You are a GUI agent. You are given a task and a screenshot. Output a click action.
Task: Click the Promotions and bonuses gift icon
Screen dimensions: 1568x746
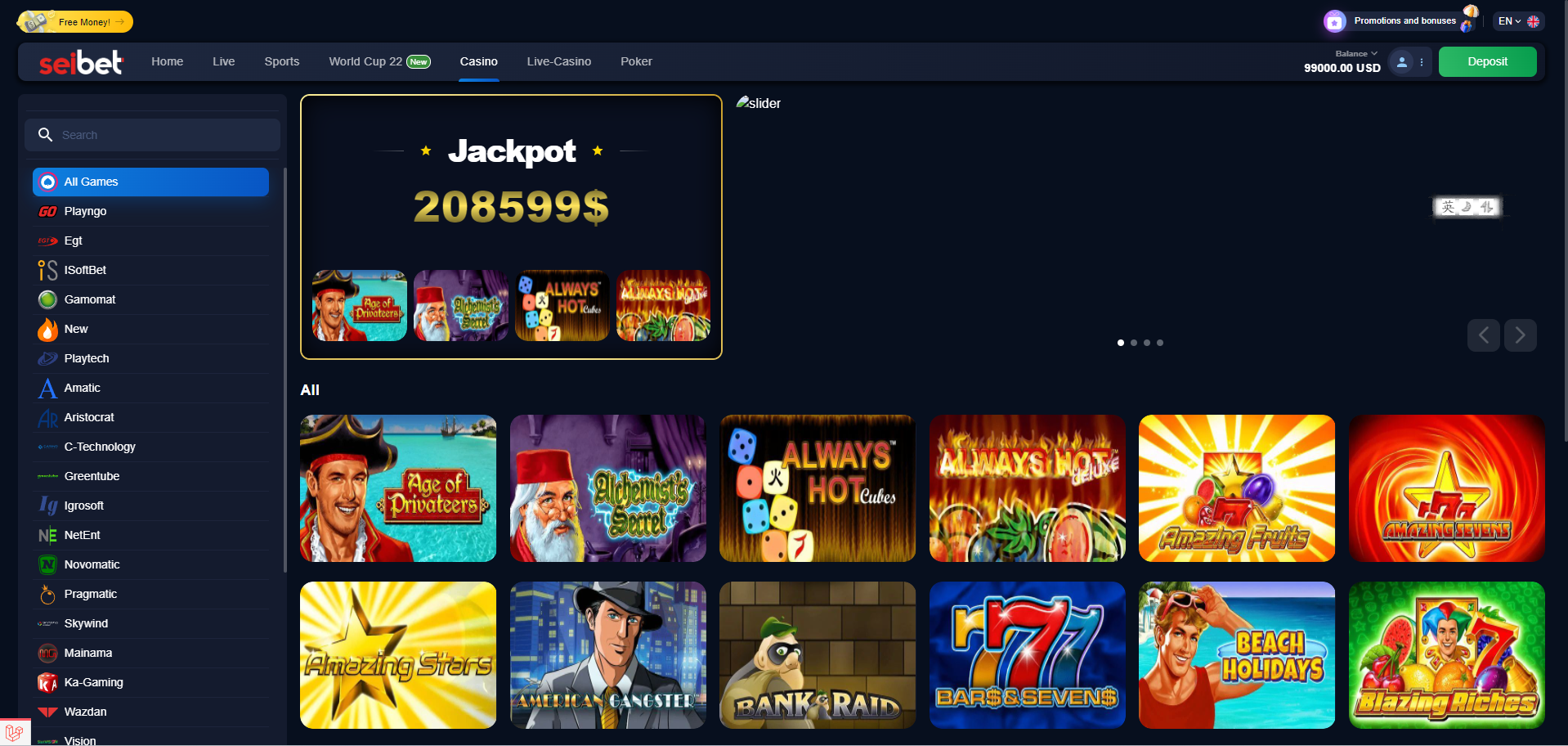tap(1334, 21)
